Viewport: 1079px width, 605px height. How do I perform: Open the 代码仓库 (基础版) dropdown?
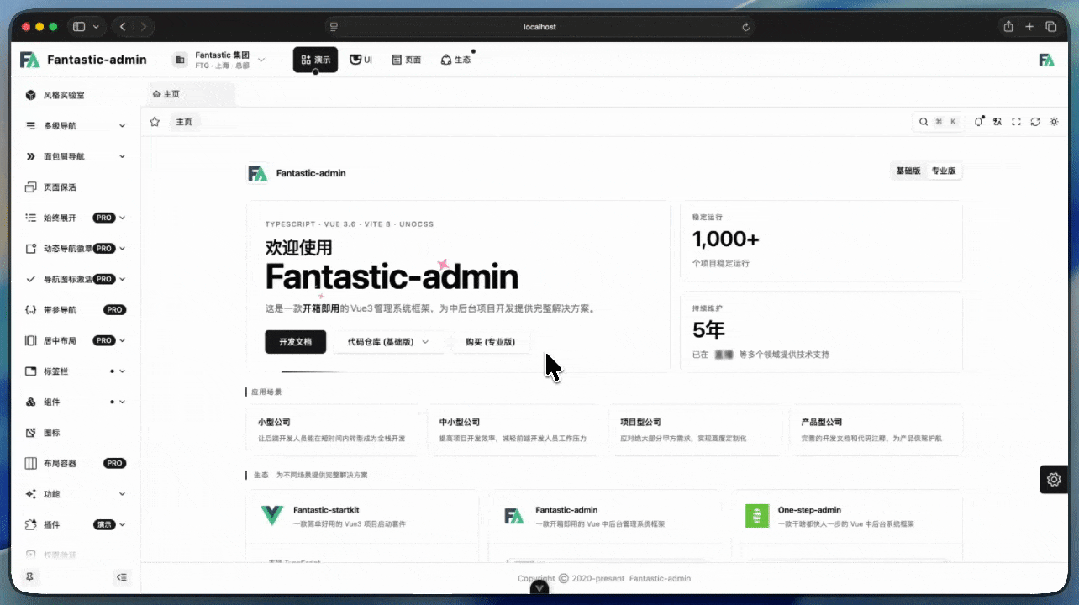click(x=388, y=342)
